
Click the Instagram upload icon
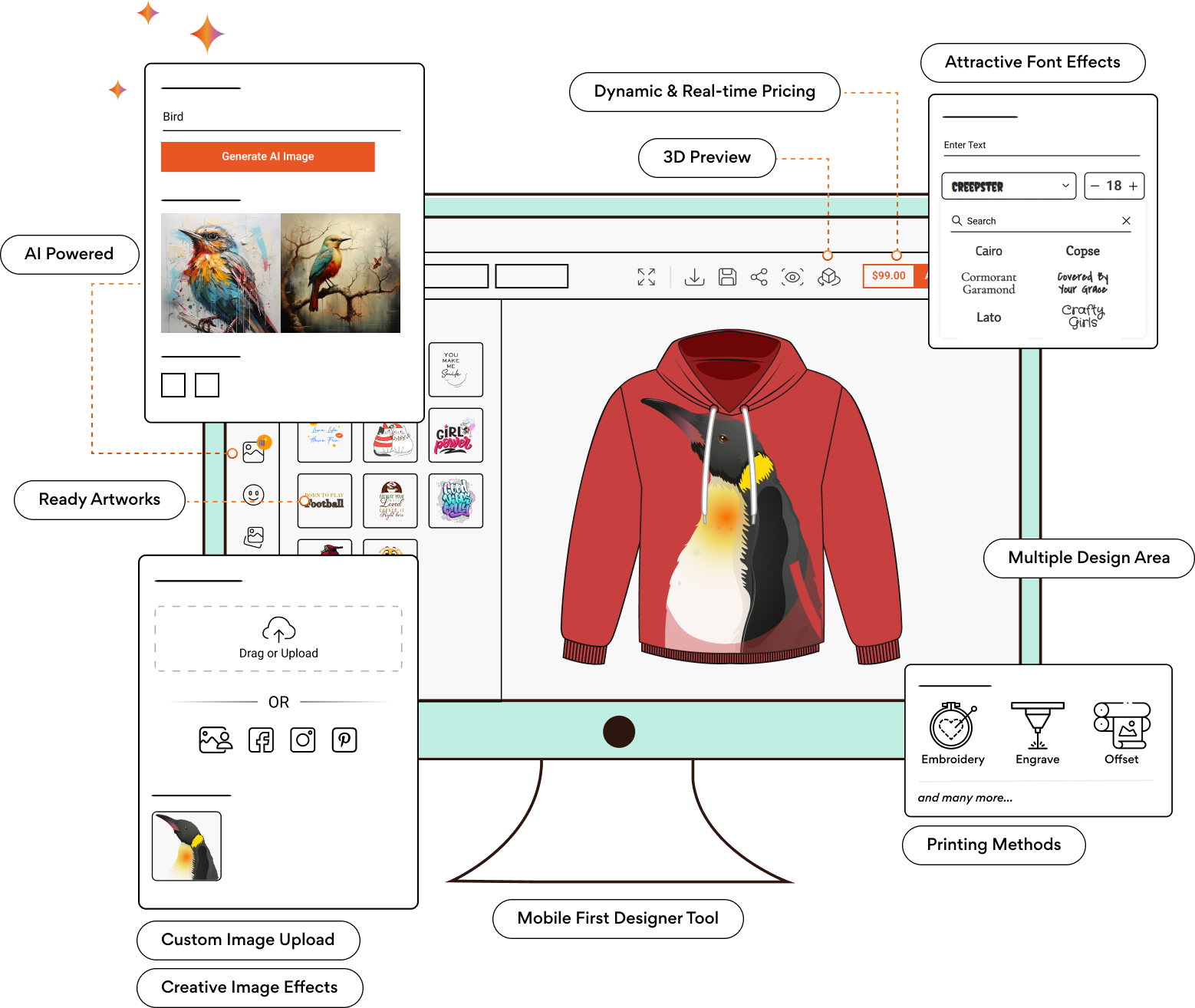303,740
